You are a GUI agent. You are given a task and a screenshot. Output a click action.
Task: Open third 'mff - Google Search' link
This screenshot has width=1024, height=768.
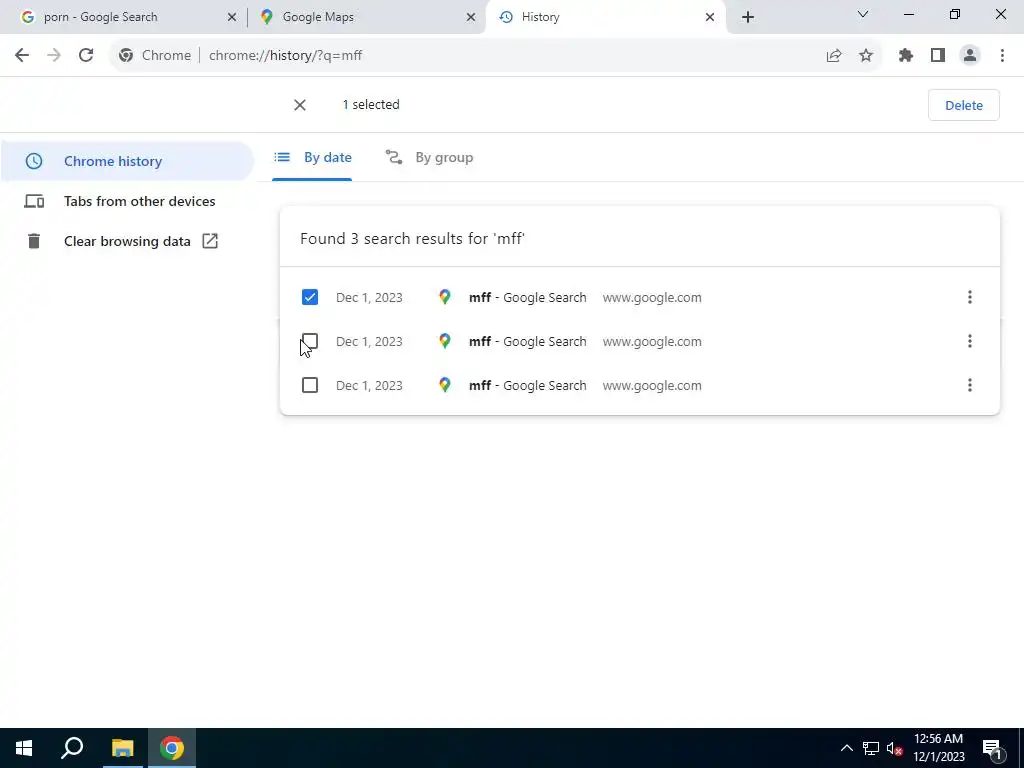[x=528, y=385]
